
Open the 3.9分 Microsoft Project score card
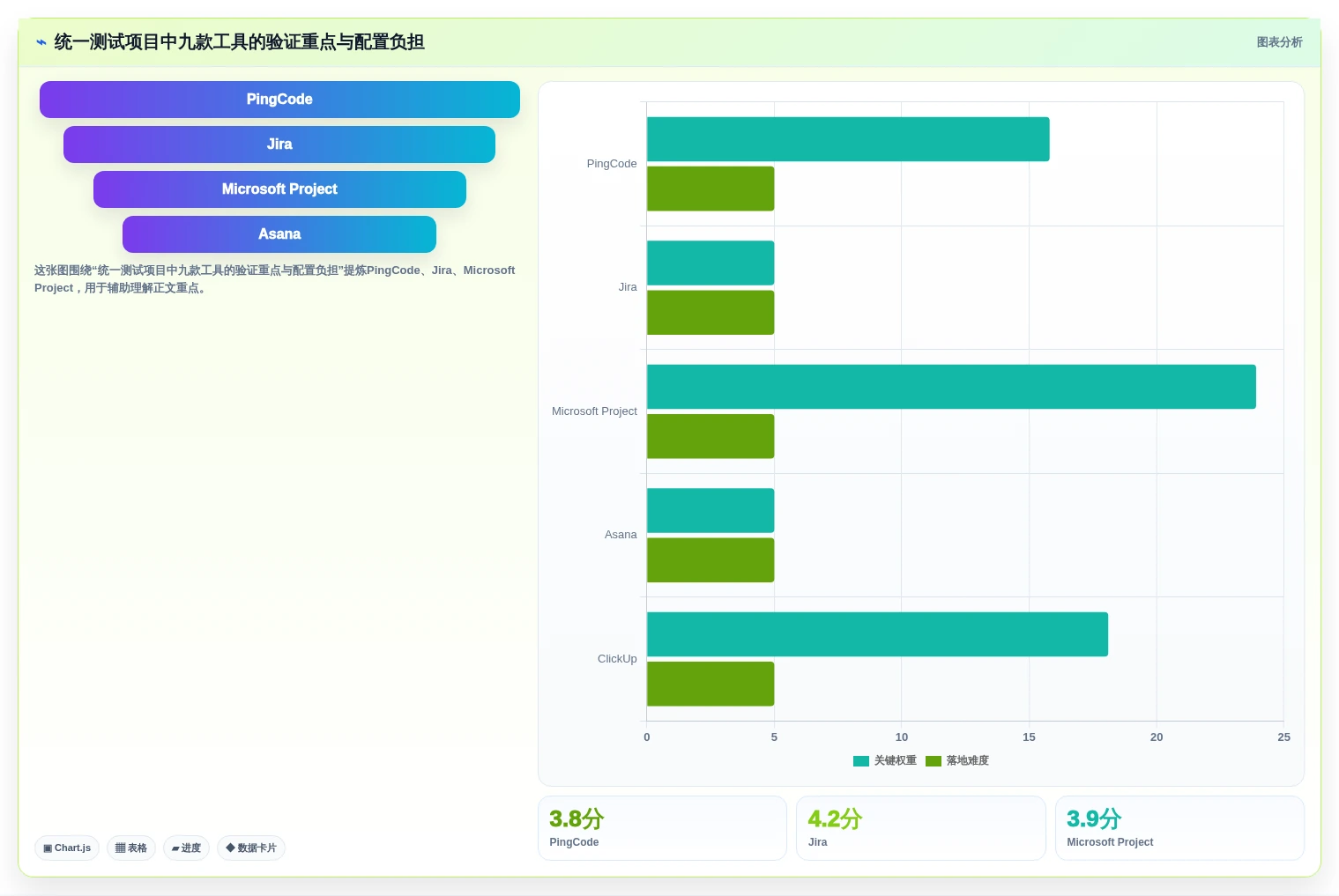pos(1179,828)
